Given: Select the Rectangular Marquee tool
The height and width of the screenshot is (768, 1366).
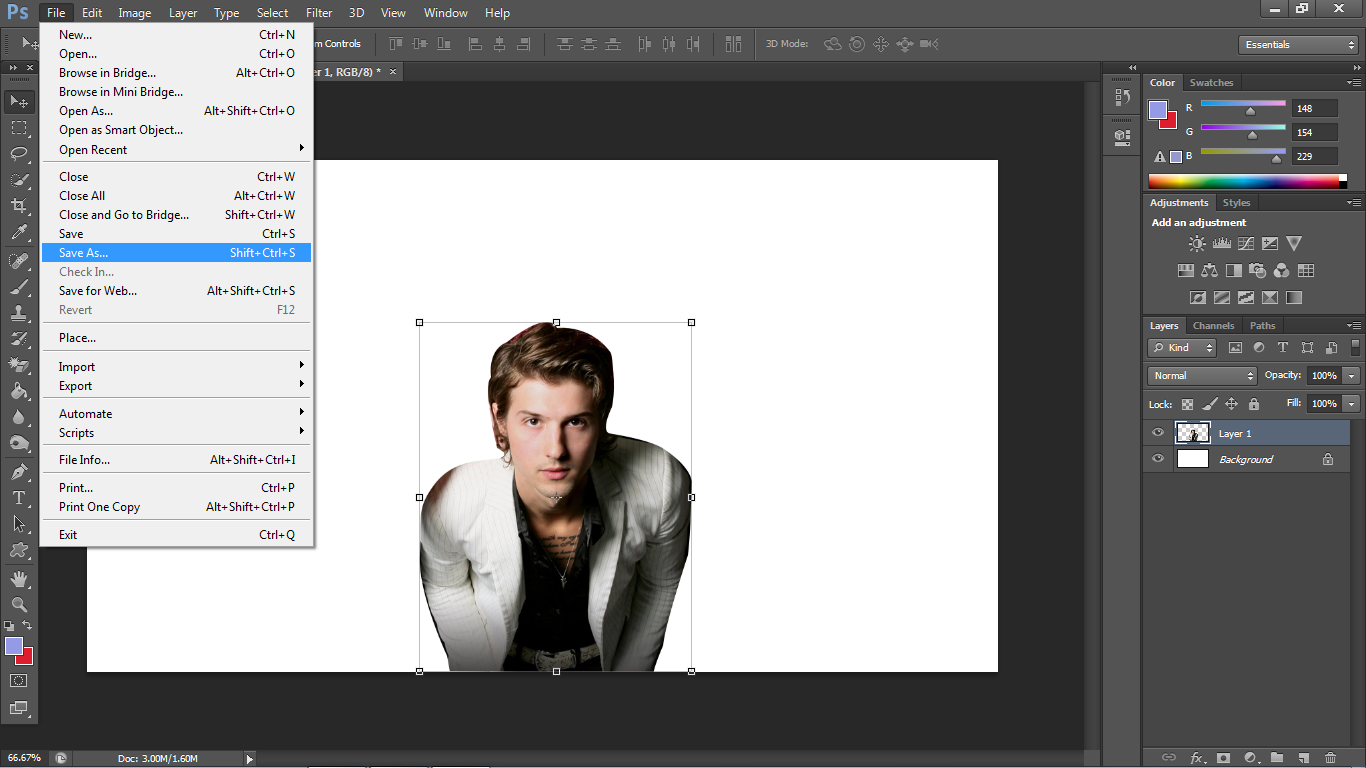Looking at the screenshot, I should [19, 128].
